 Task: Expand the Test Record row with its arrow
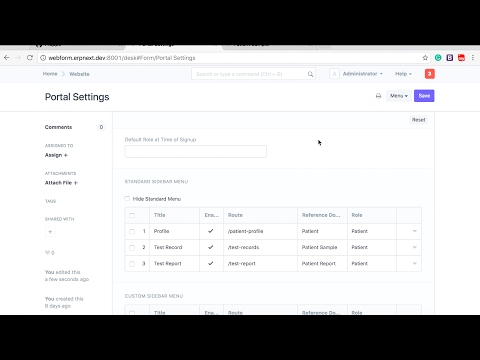tap(415, 247)
